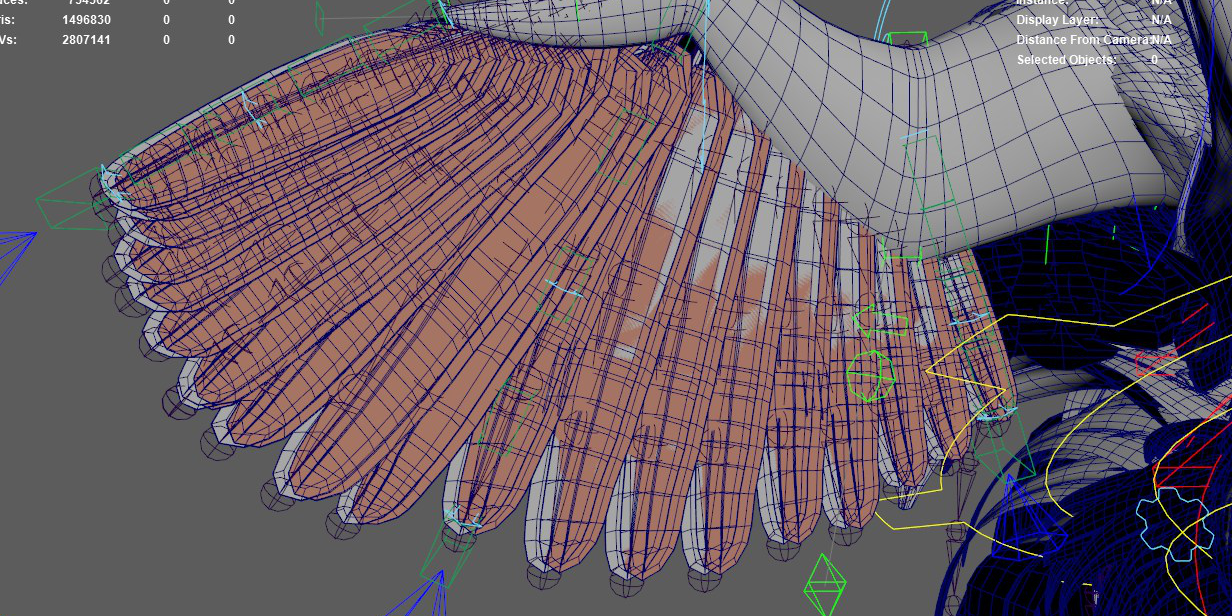
Task: Click the green box control in mid-wing feathers
Action: (x=568, y=285)
